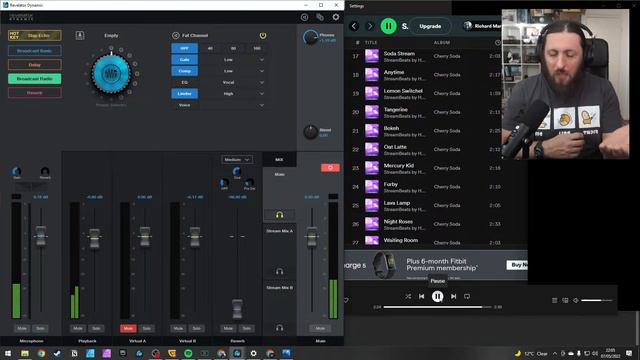640x360 pixels.
Task: Open the Limiter High dropdown
Action: click(x=233, y=93)
